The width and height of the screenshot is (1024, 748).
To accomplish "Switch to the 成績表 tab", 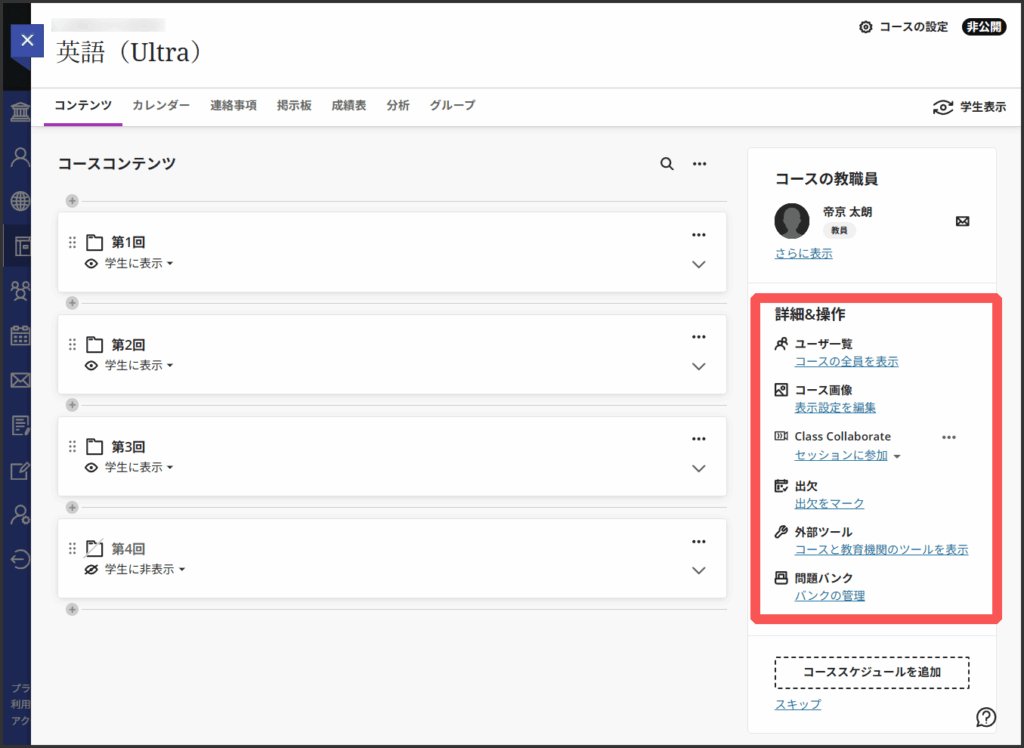I will [349, 106].
